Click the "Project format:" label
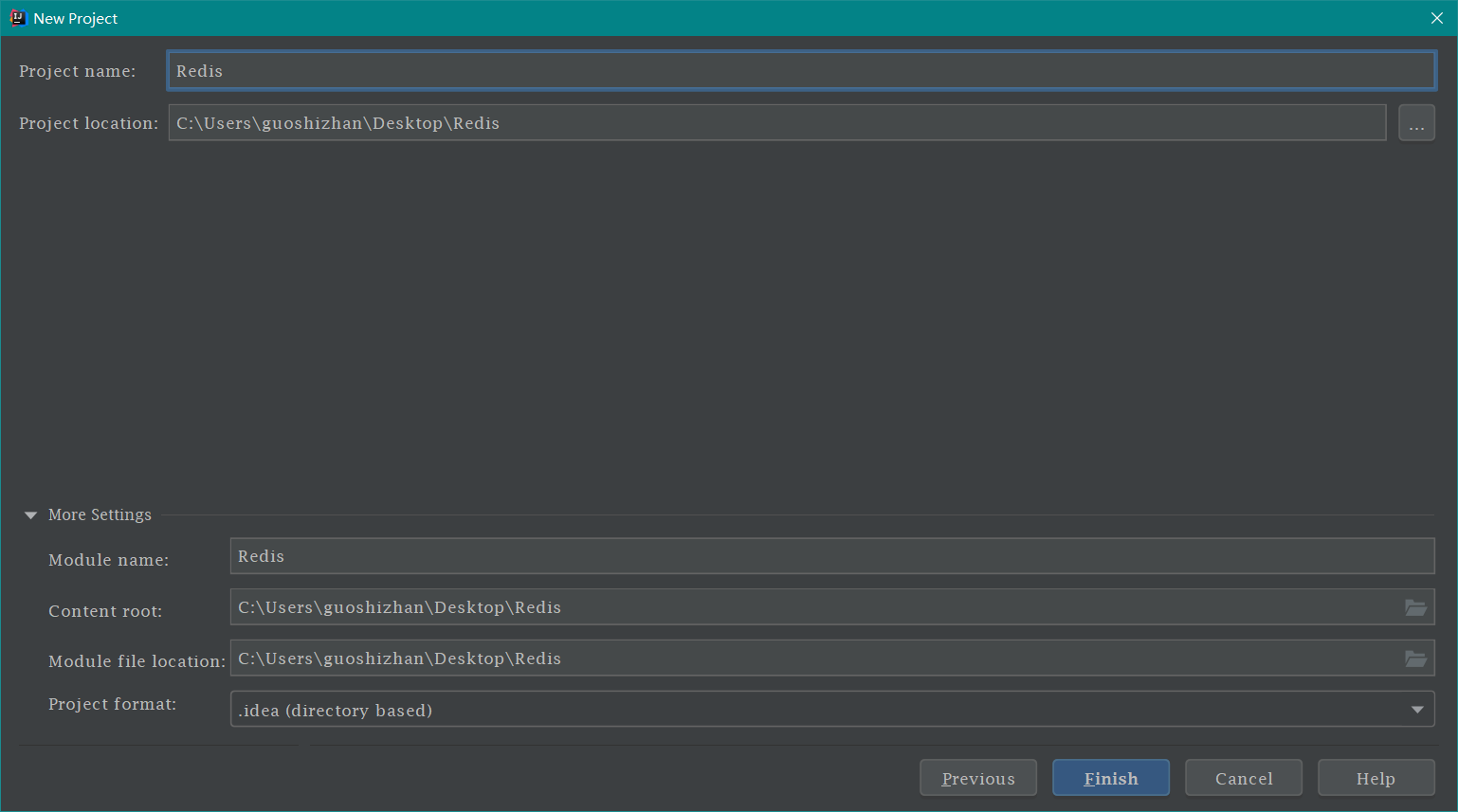 point(112,704)
